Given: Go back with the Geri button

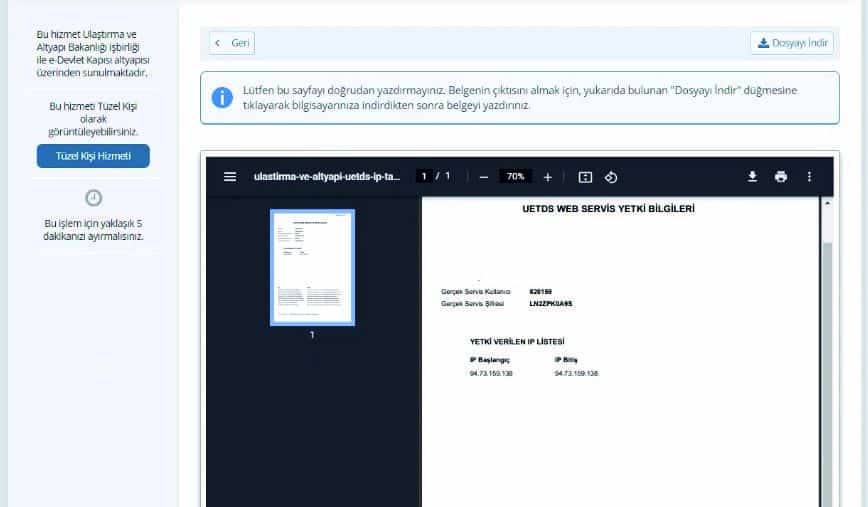Looking at the screenshot, I should point(232,43).
